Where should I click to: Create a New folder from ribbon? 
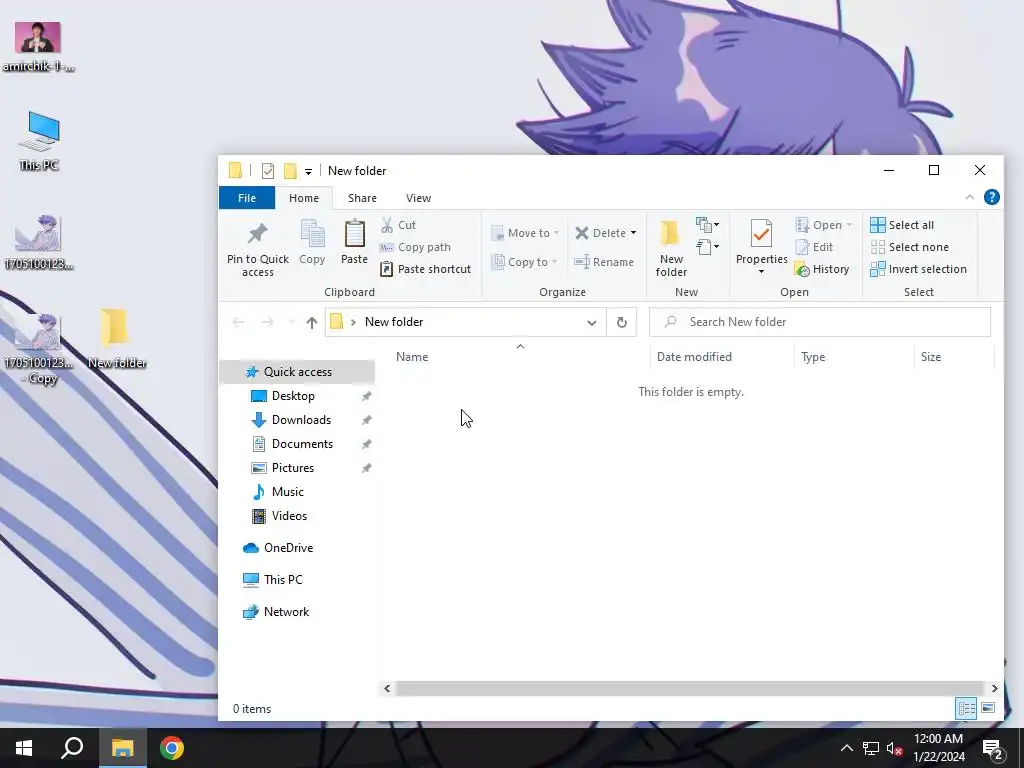click(x=671, y=248)
